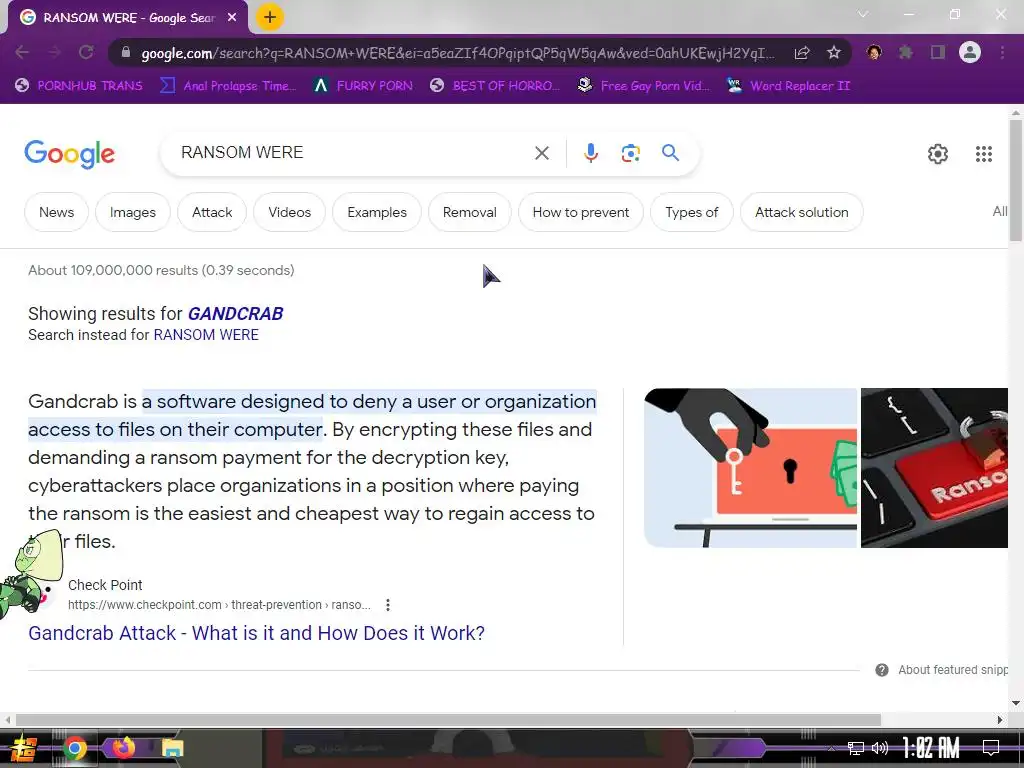Select How to prevent chip
The width and height of the screenshot is (1024, 768).
click(581, 212)
